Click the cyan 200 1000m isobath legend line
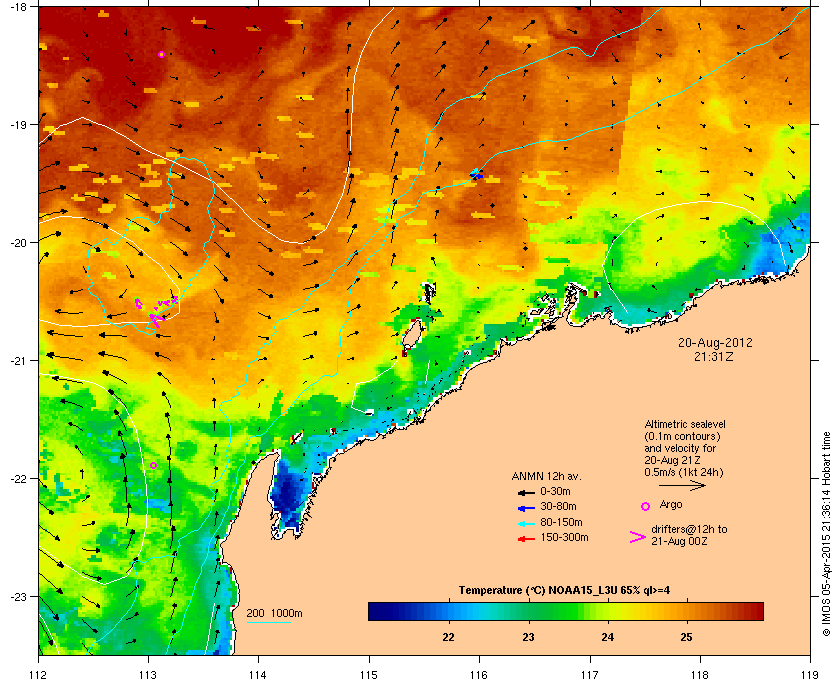Viewport: 840px width, 680px height. click(x=268, y=622)
